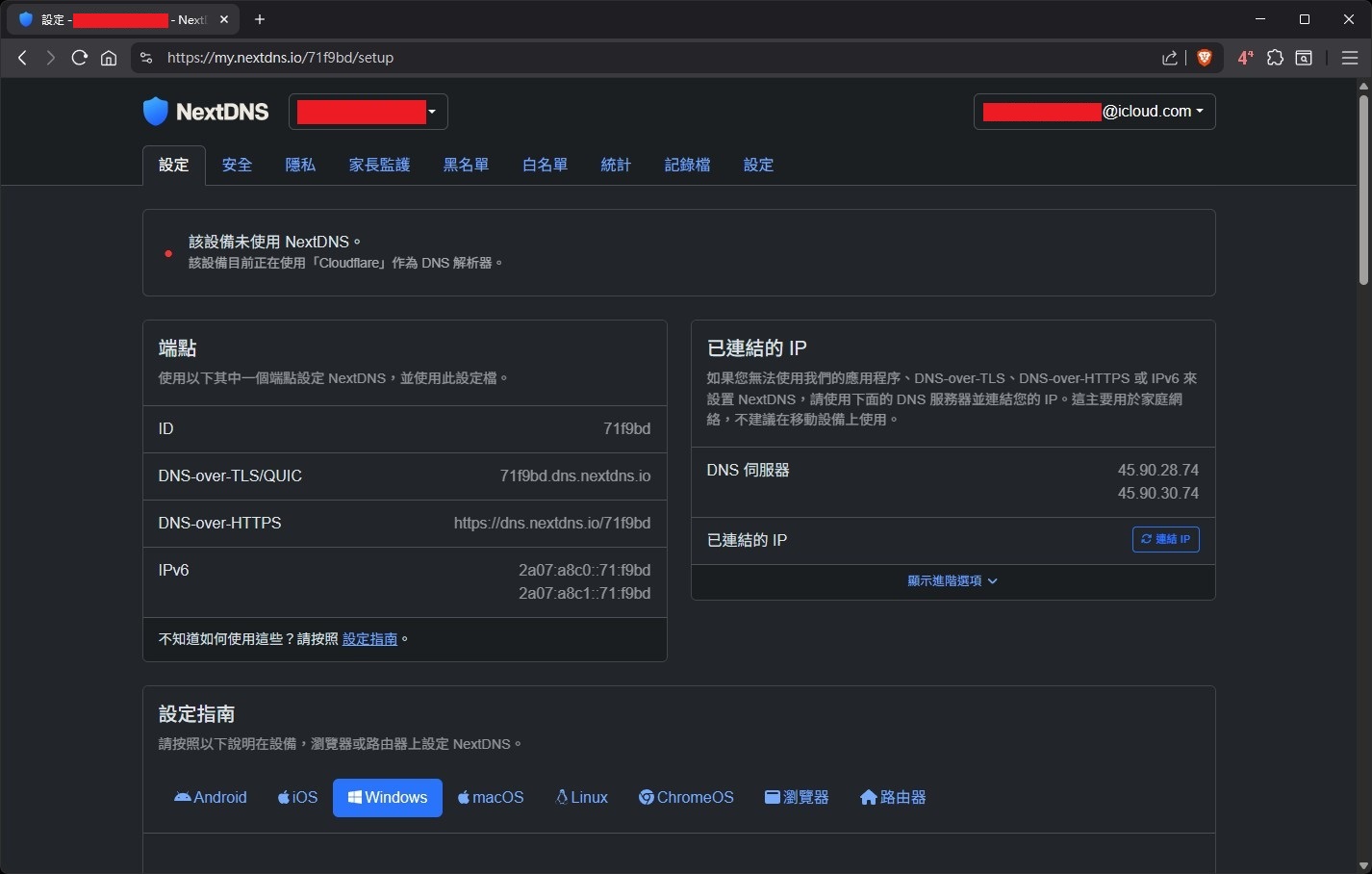
Task: Go back to the previous page
Action: (22, 58)
